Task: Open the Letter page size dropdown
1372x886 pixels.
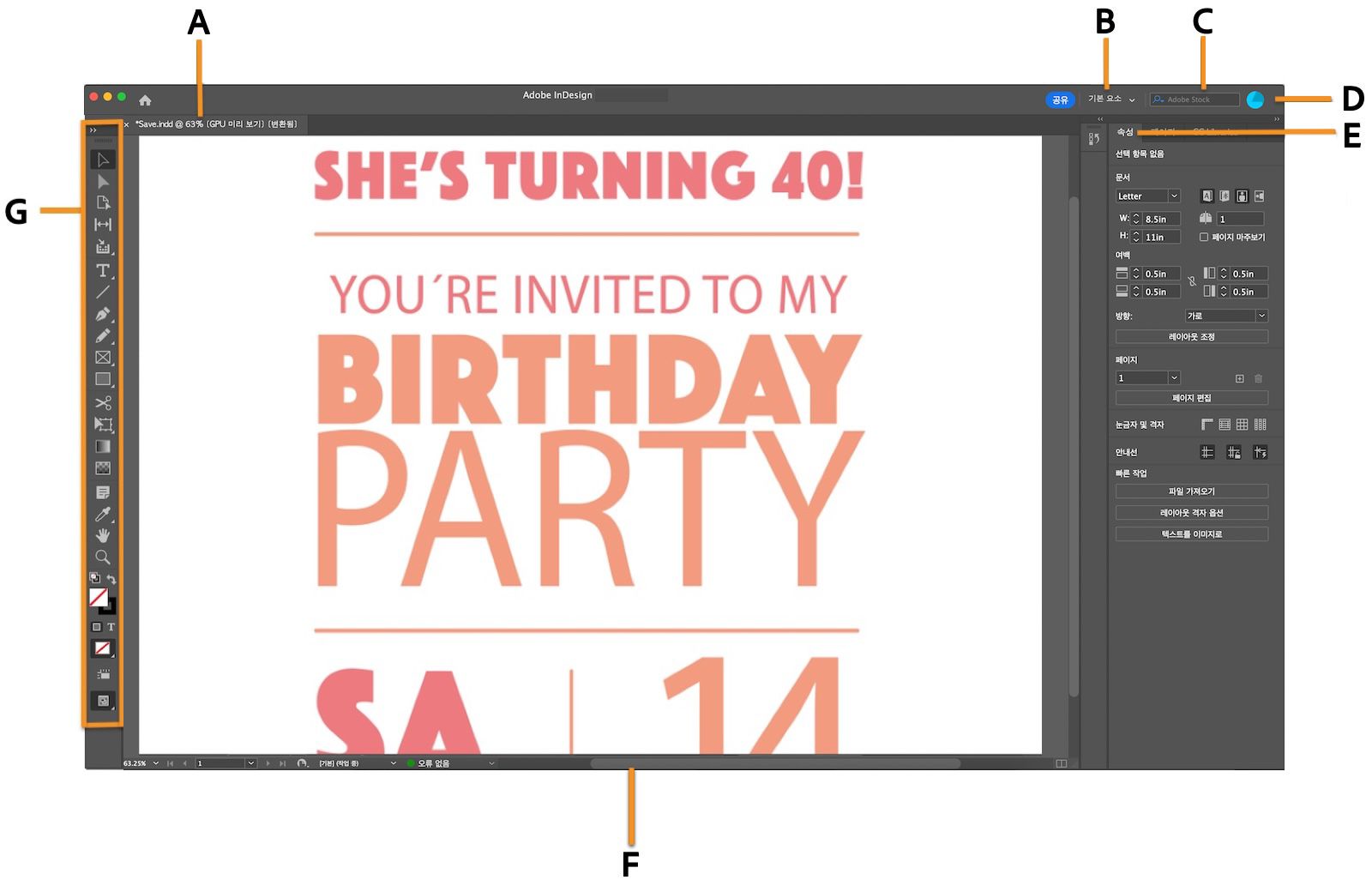Action: [1148, 196]
